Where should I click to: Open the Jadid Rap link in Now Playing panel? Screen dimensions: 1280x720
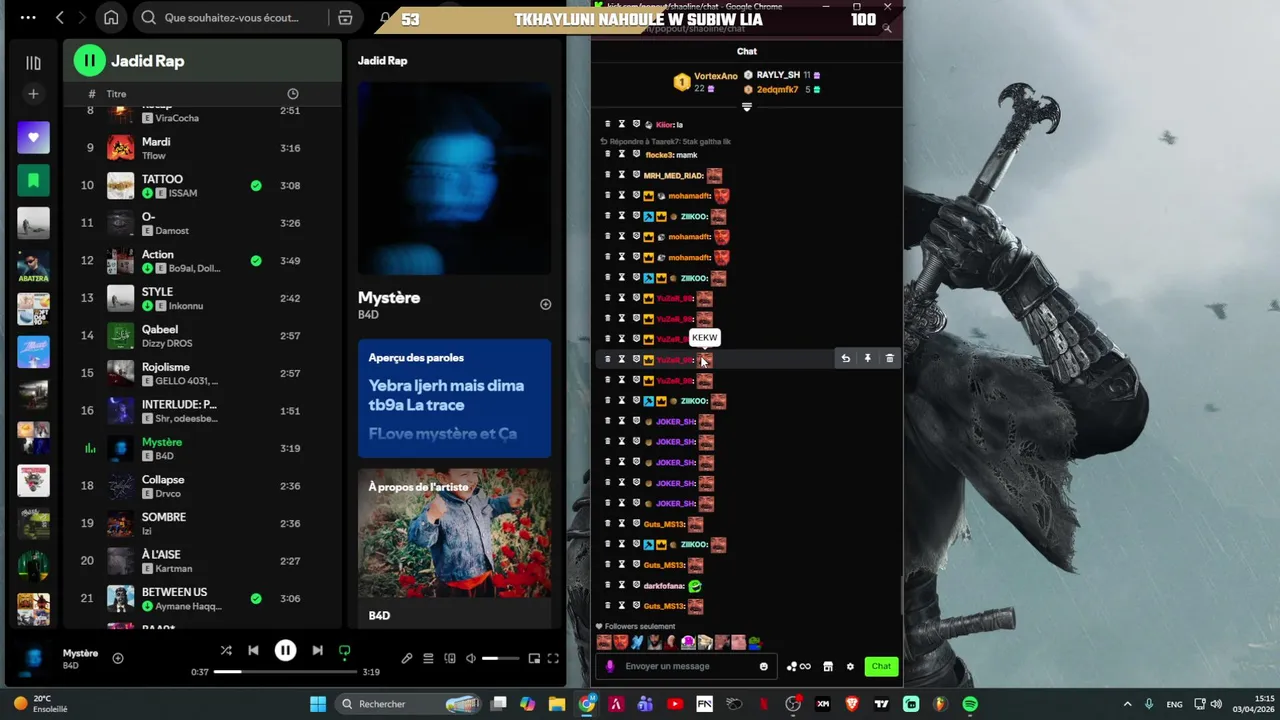coord(382,61)
